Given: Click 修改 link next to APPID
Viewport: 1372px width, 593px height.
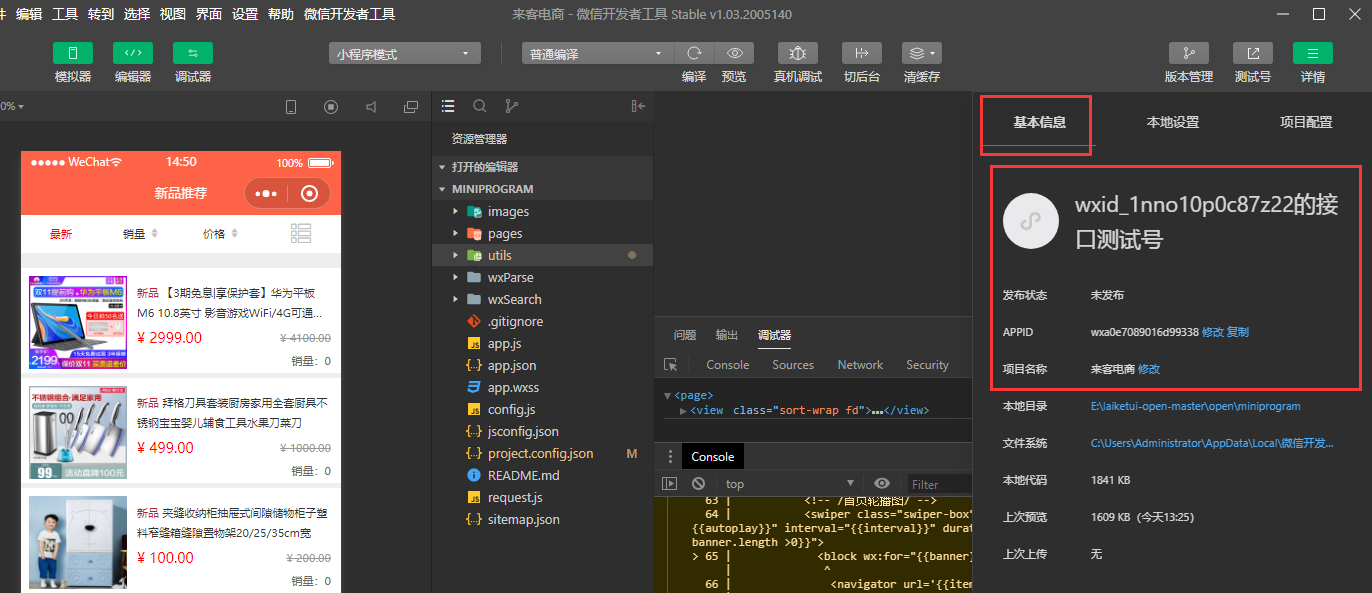Looking at the screenshot, I should [1212, 332].
